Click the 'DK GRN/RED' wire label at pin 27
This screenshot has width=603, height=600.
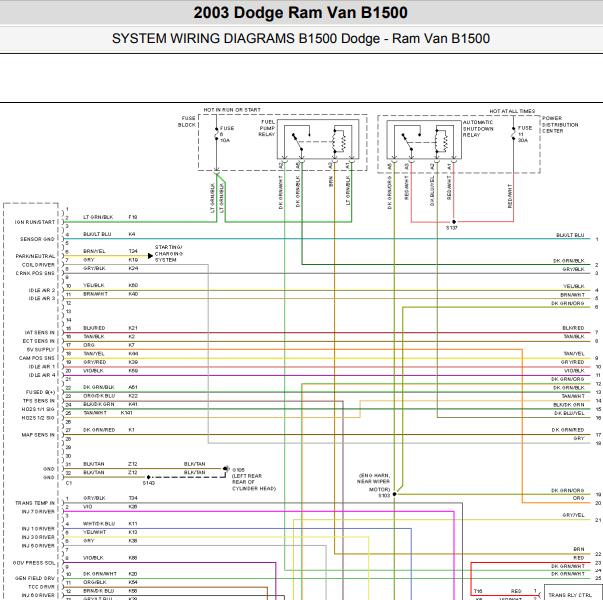click(x=99, y=430)
